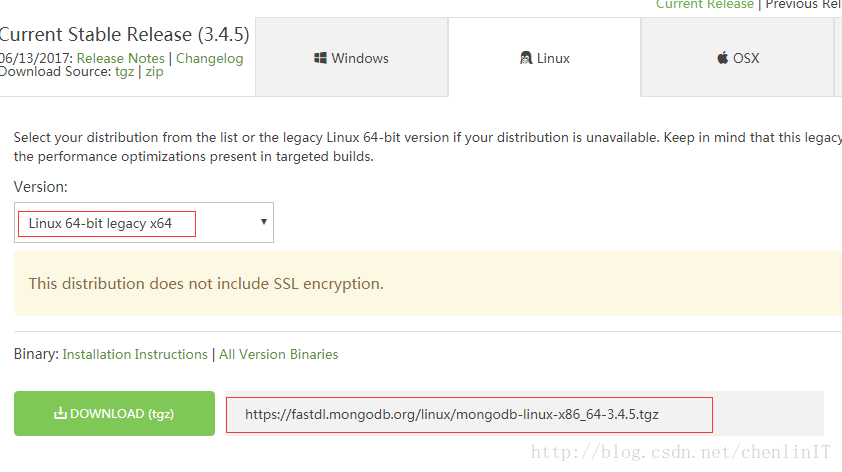The height and width of the screenshot is (472, 842).
Task: Open Installation Instructions link
Action: tap(135, 354)
